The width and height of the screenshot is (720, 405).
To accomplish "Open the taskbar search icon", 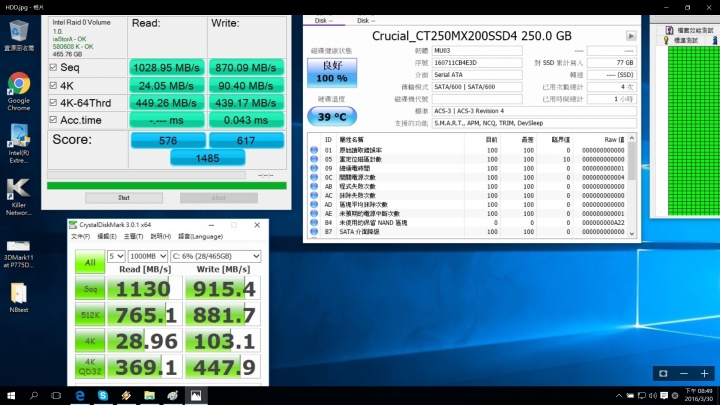I will pos(34,395).
